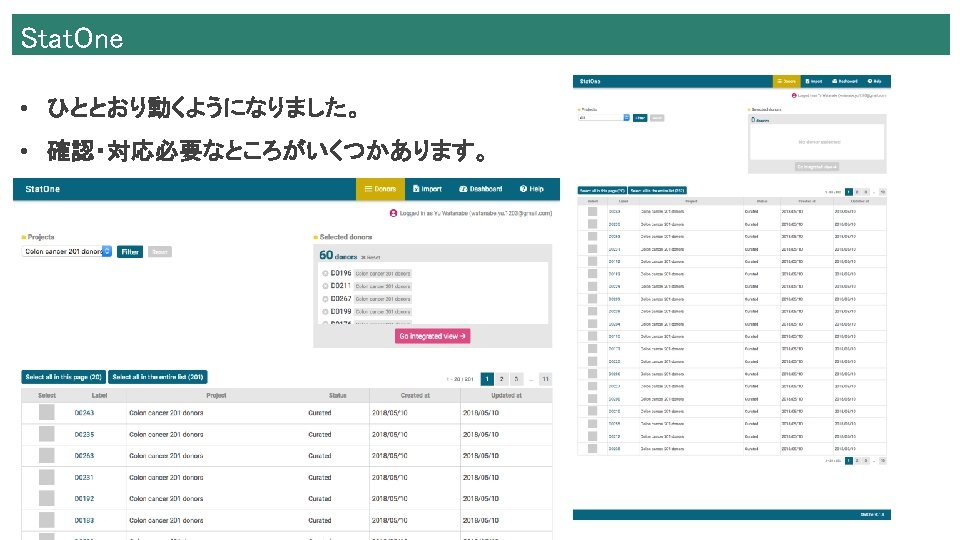The height and width of the screenshot is (540, 960).
Task: Click StatOne brand logo in large screenshot navbar
Action: [x=42, y=189]
